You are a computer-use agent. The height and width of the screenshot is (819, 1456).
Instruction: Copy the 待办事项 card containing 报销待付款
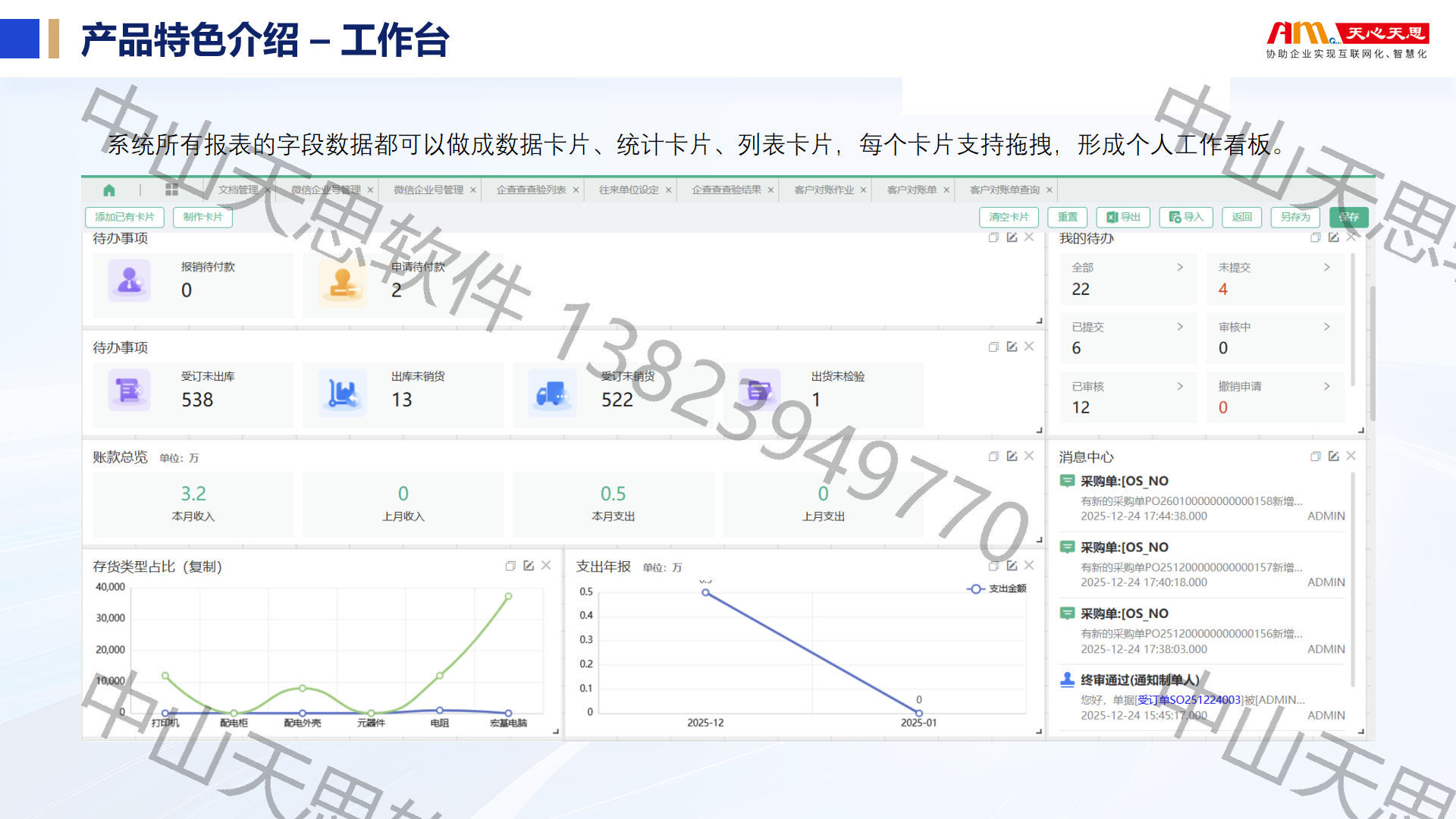tap(993, 237)
